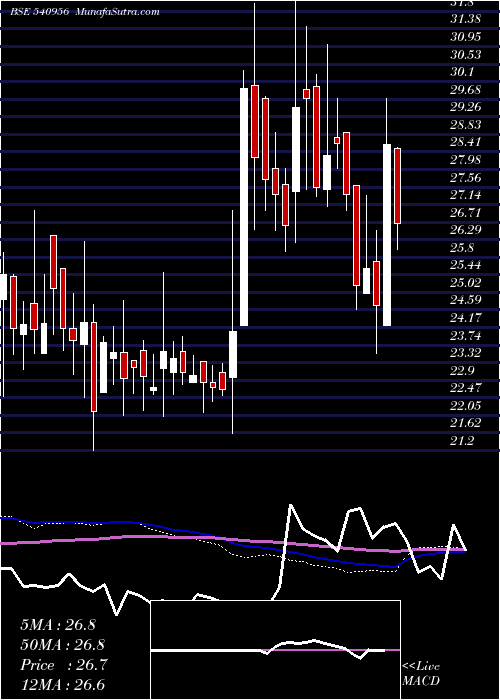
Task: Click the 21.62 price axis label
Action: click(466, 423)
